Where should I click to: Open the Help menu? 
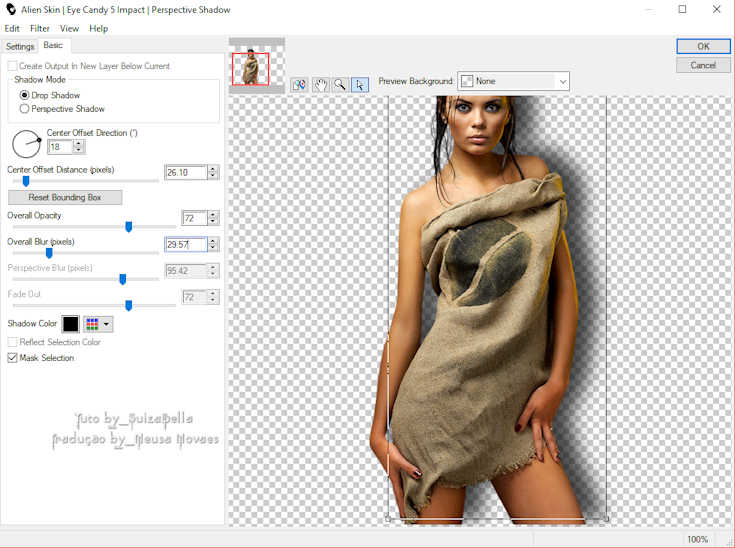tap(98, 29)
